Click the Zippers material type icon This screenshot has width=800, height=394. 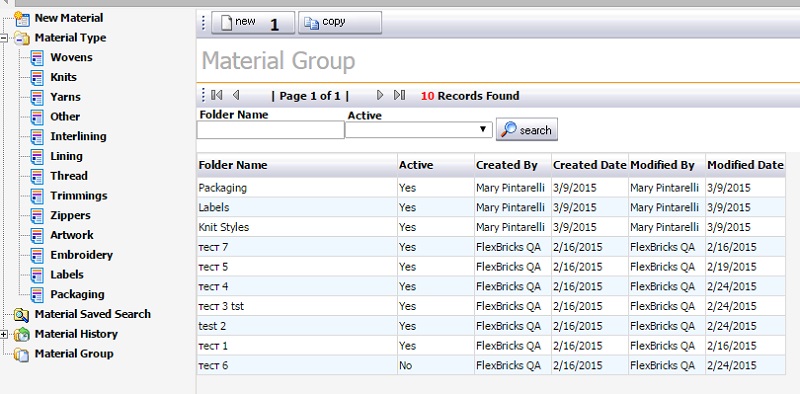[x=37, y=216]
